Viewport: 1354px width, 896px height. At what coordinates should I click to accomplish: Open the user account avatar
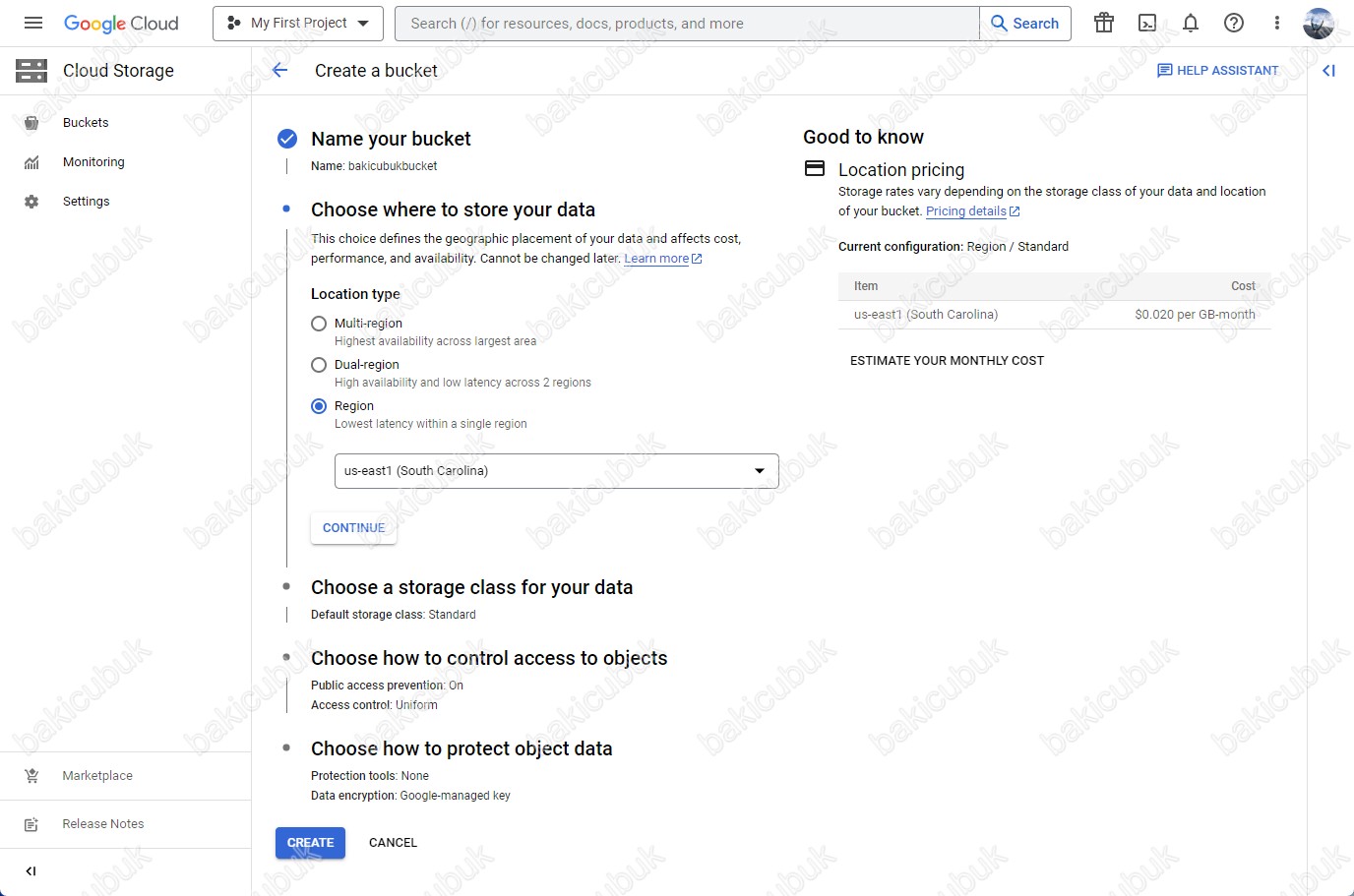(1319, 23)
